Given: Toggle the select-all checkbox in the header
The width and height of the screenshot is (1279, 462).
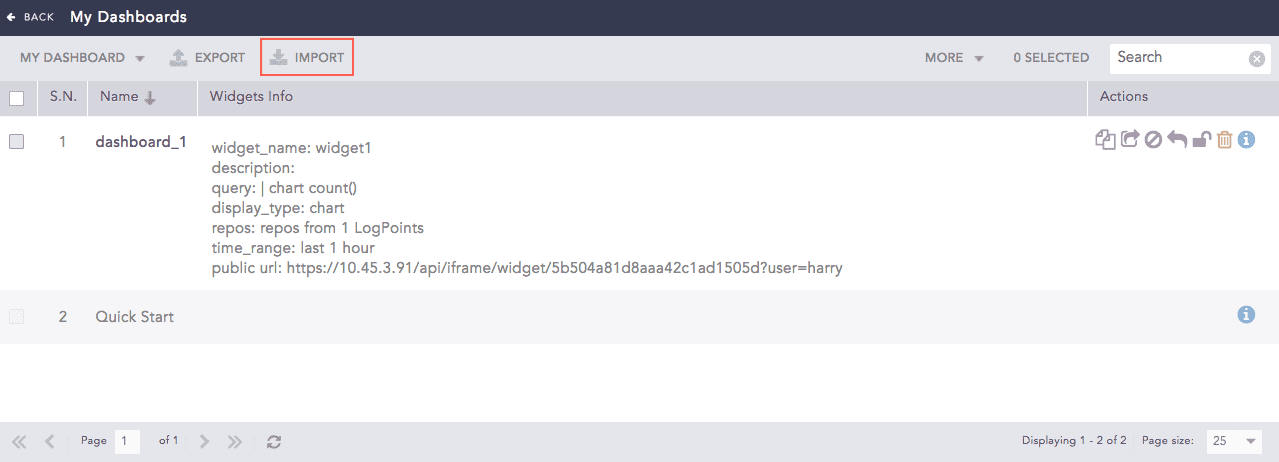Looking at the screenshot, I should point(17,98).
